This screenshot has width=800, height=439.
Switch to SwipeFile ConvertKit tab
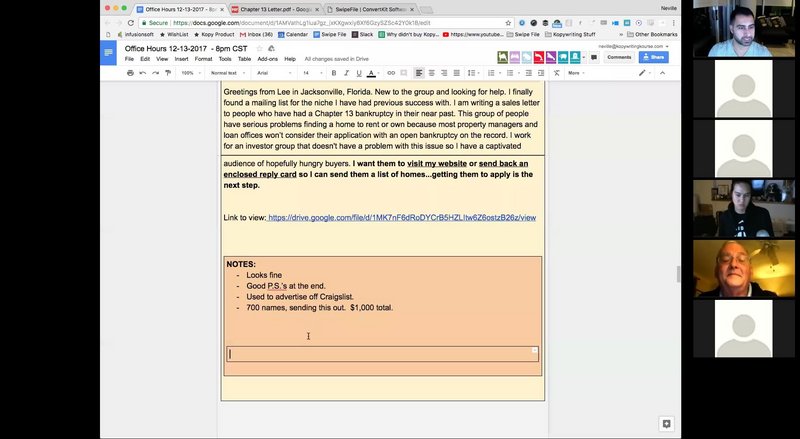[371, 9]
